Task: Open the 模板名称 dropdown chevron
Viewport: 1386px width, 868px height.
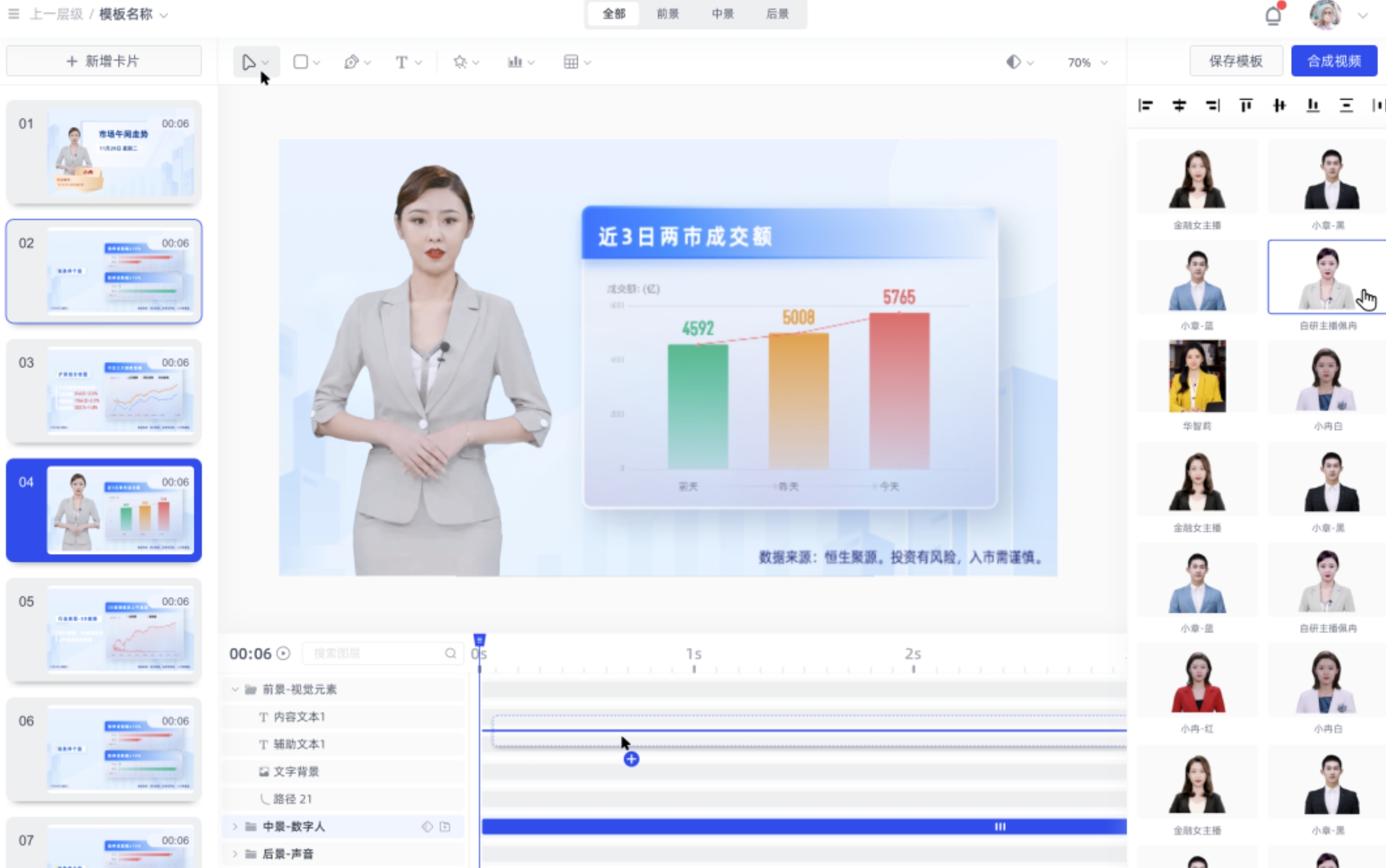Action: tap(163, 15)
